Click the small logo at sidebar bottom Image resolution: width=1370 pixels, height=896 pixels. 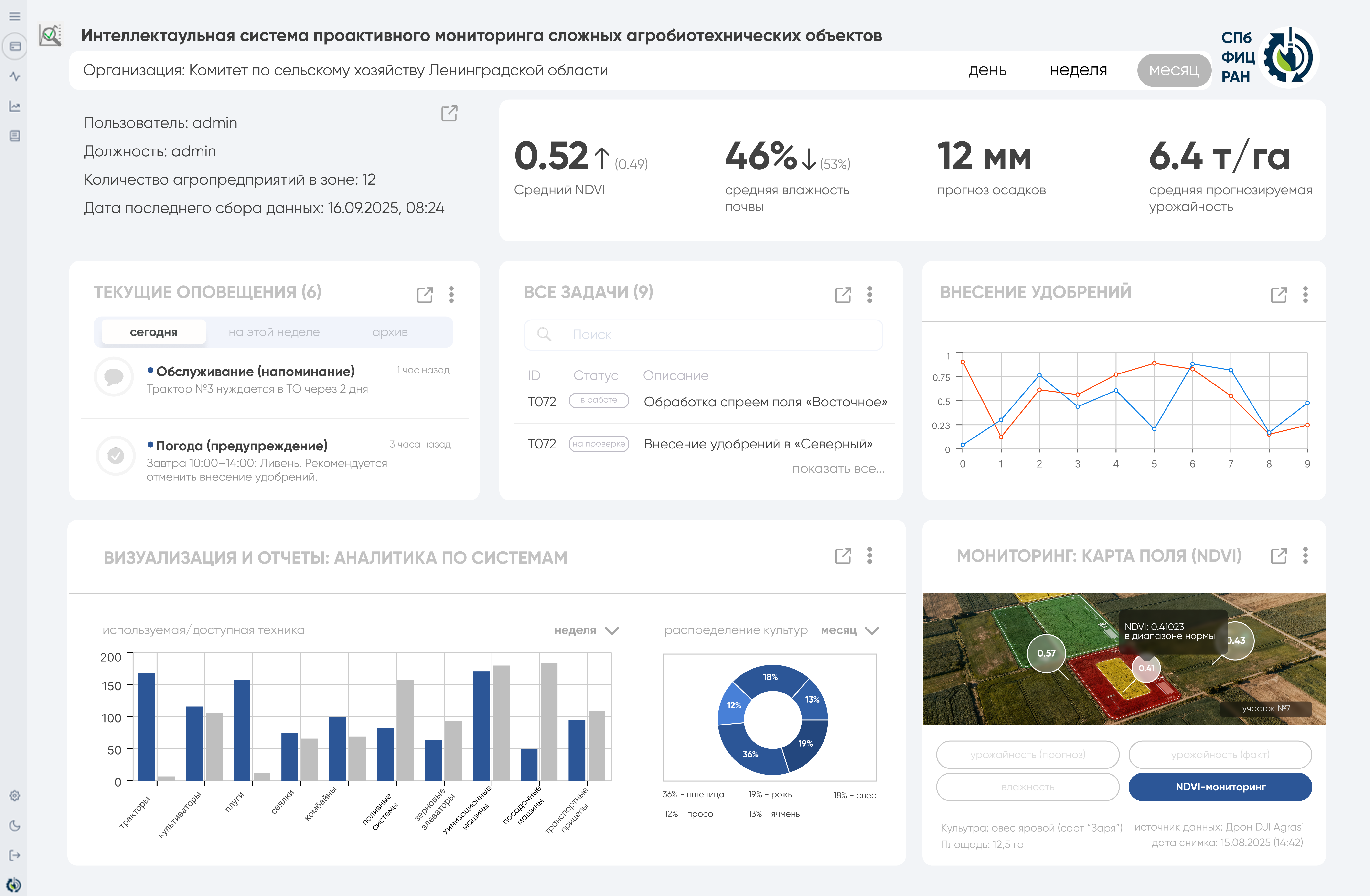tap(14, 885)
